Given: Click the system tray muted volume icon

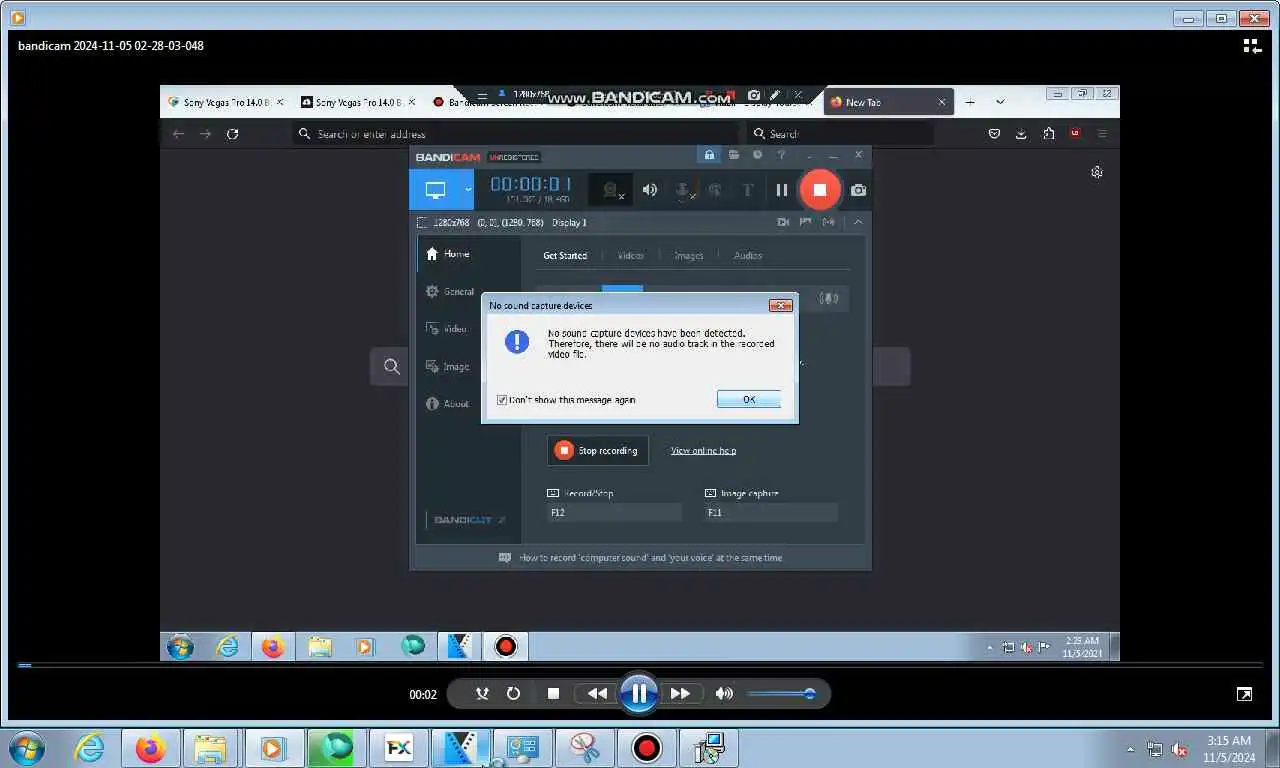Looking at the screenshot, I should [x=1180, y=749].
